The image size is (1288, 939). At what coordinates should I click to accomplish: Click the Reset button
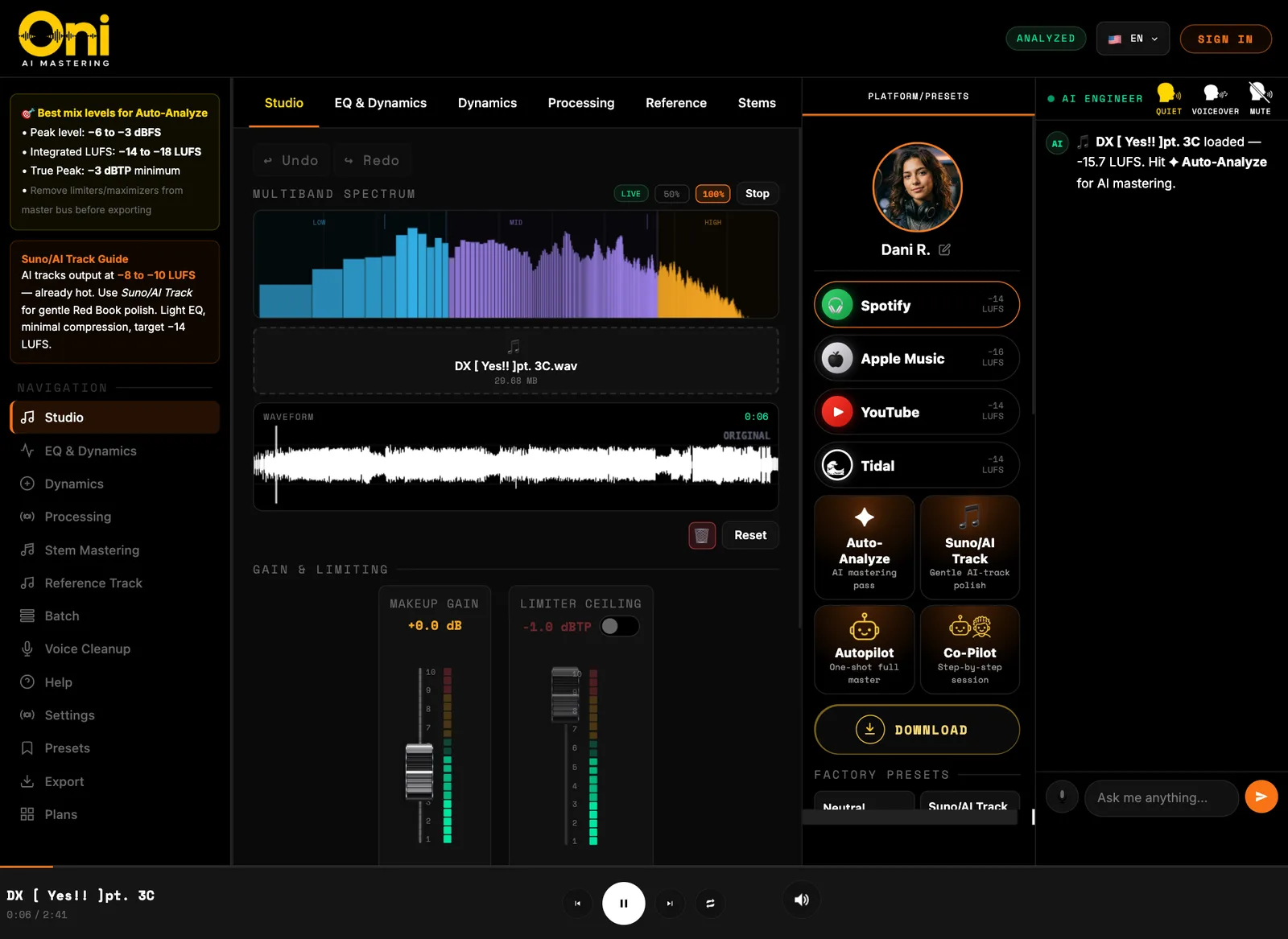[x=750, y=535]
